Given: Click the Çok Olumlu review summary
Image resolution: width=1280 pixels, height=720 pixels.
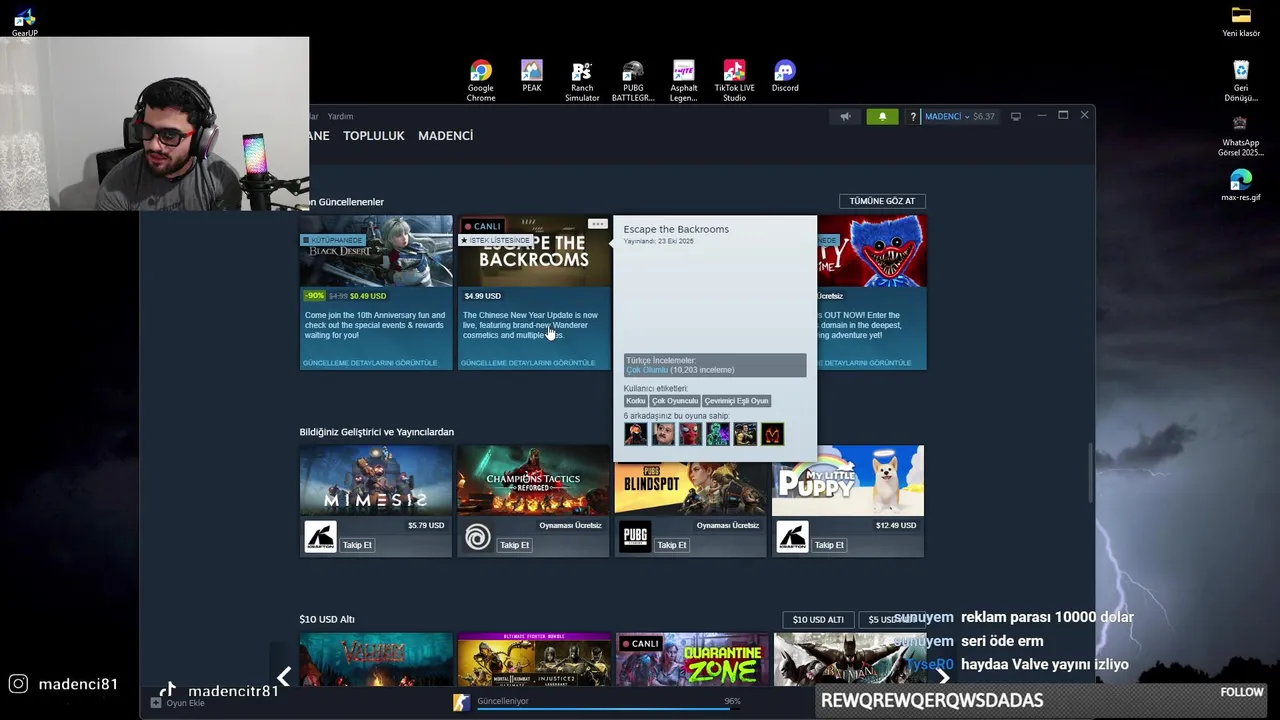Looking at the screenshot, I should point(647,370).
